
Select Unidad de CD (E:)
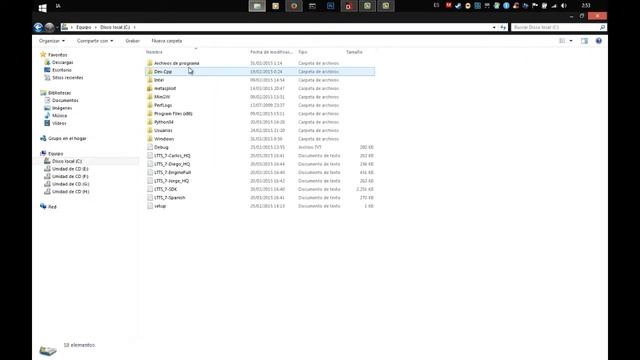(70, 169)
